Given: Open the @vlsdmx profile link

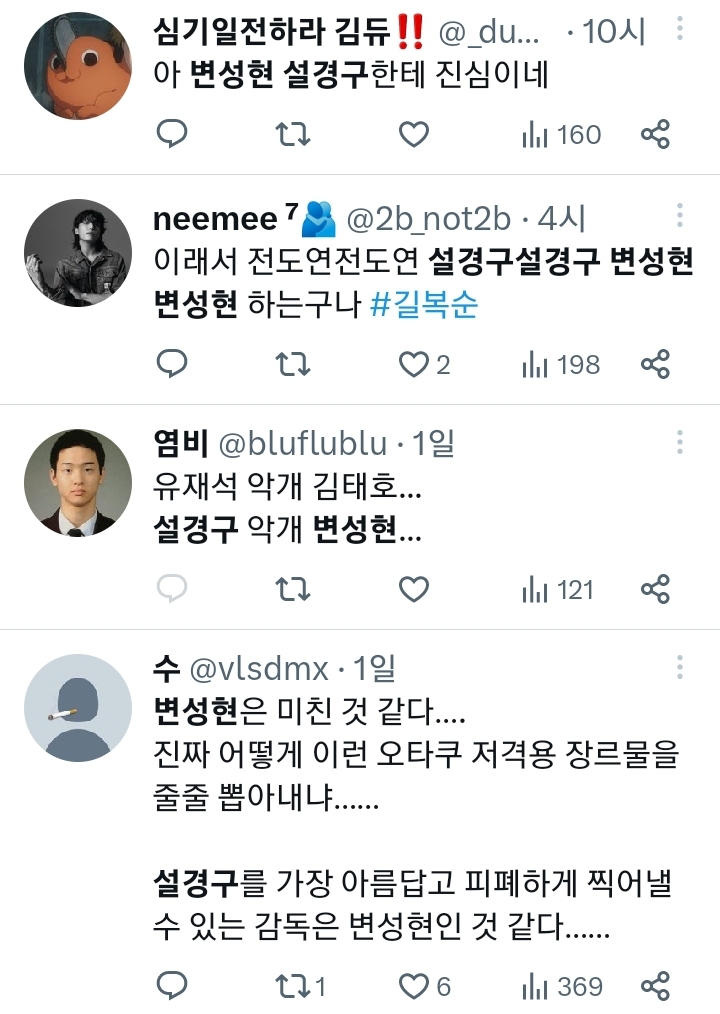Looking at the screenshot, I should coord(253,667).
